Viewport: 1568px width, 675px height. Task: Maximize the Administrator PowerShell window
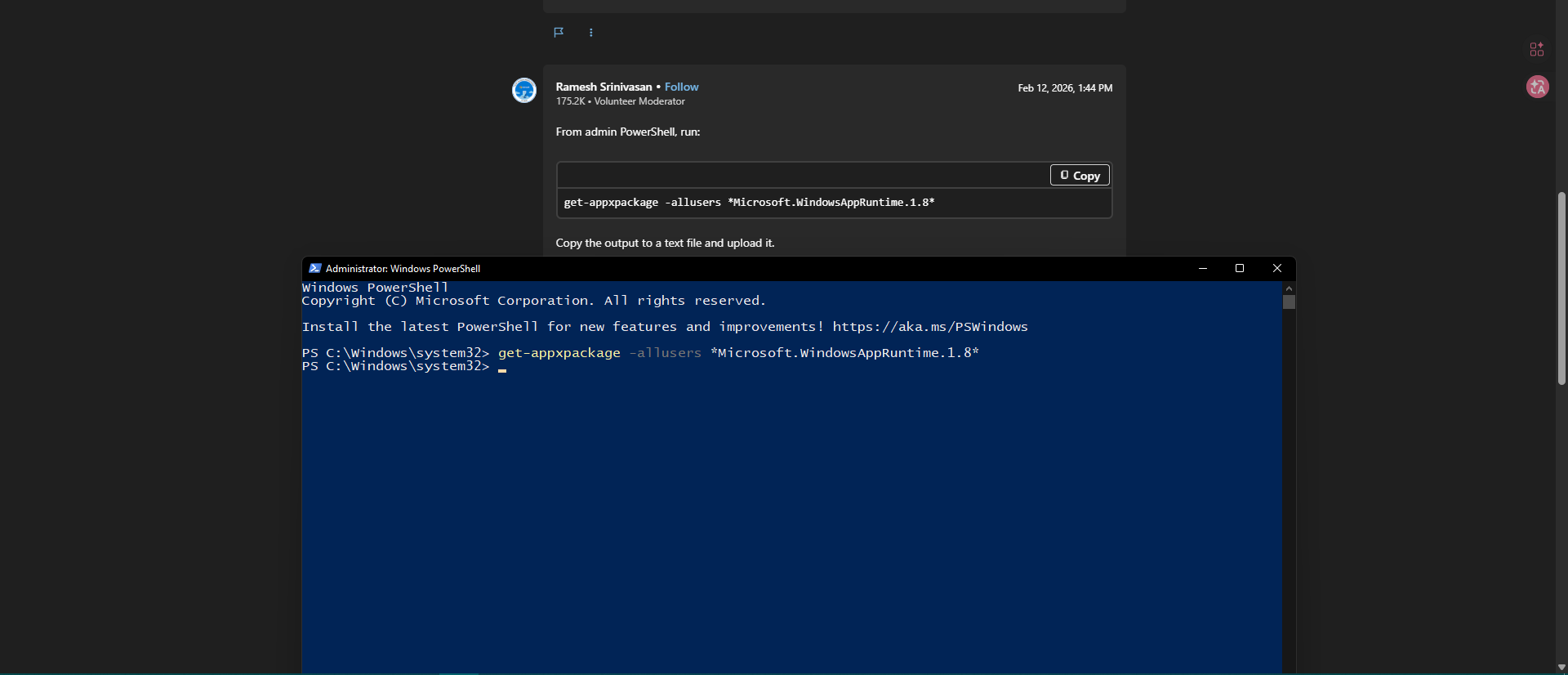pyautogui.click(x=1240, y=268)
